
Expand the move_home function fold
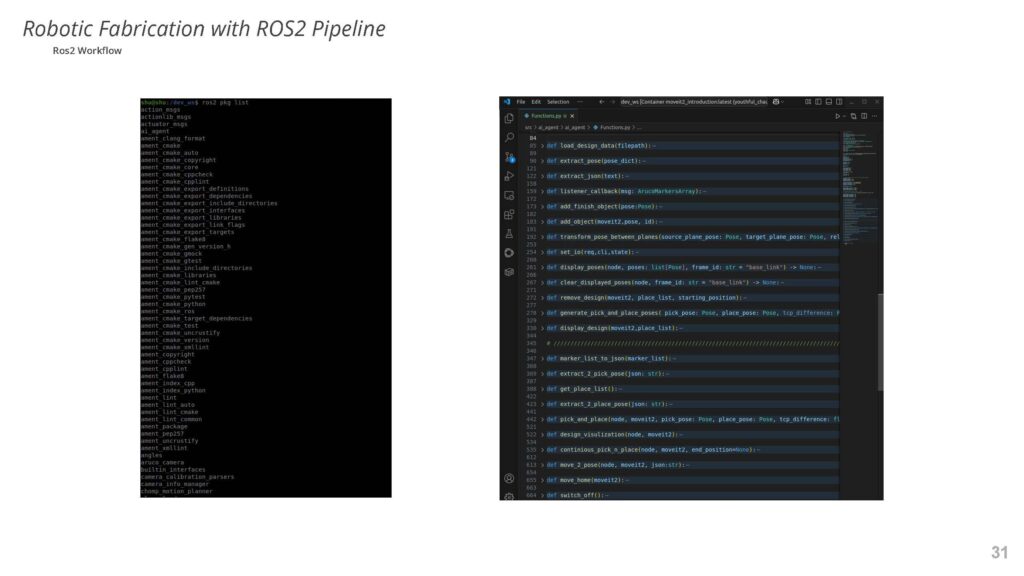pos(543,480)
